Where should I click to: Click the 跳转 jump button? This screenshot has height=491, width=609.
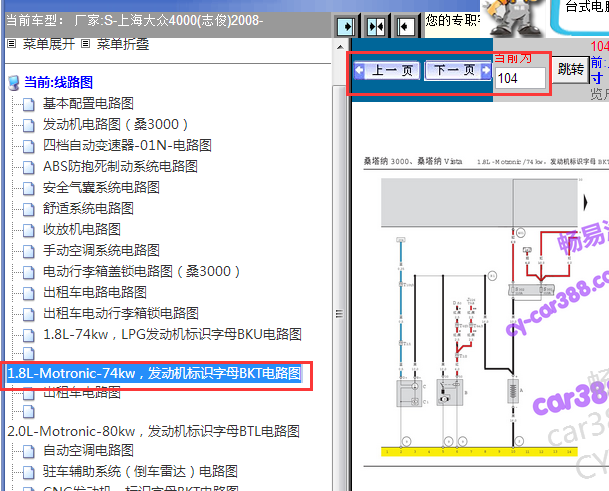[x=571, y=70]
